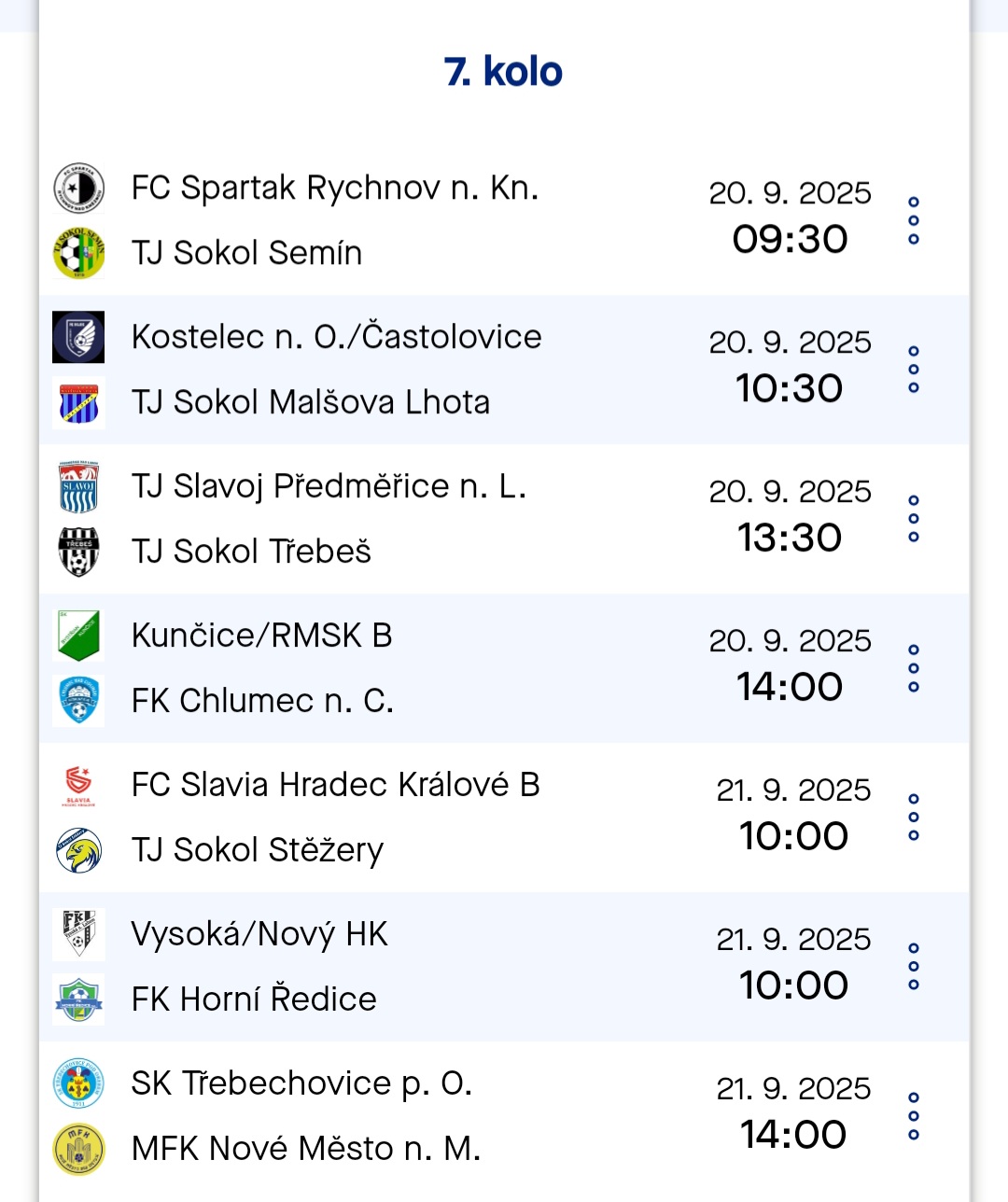Viewport: 1008px width, 1202px height.
Task: Click MFK Nové Město n. M. crest
Action: pos(78,1149)
